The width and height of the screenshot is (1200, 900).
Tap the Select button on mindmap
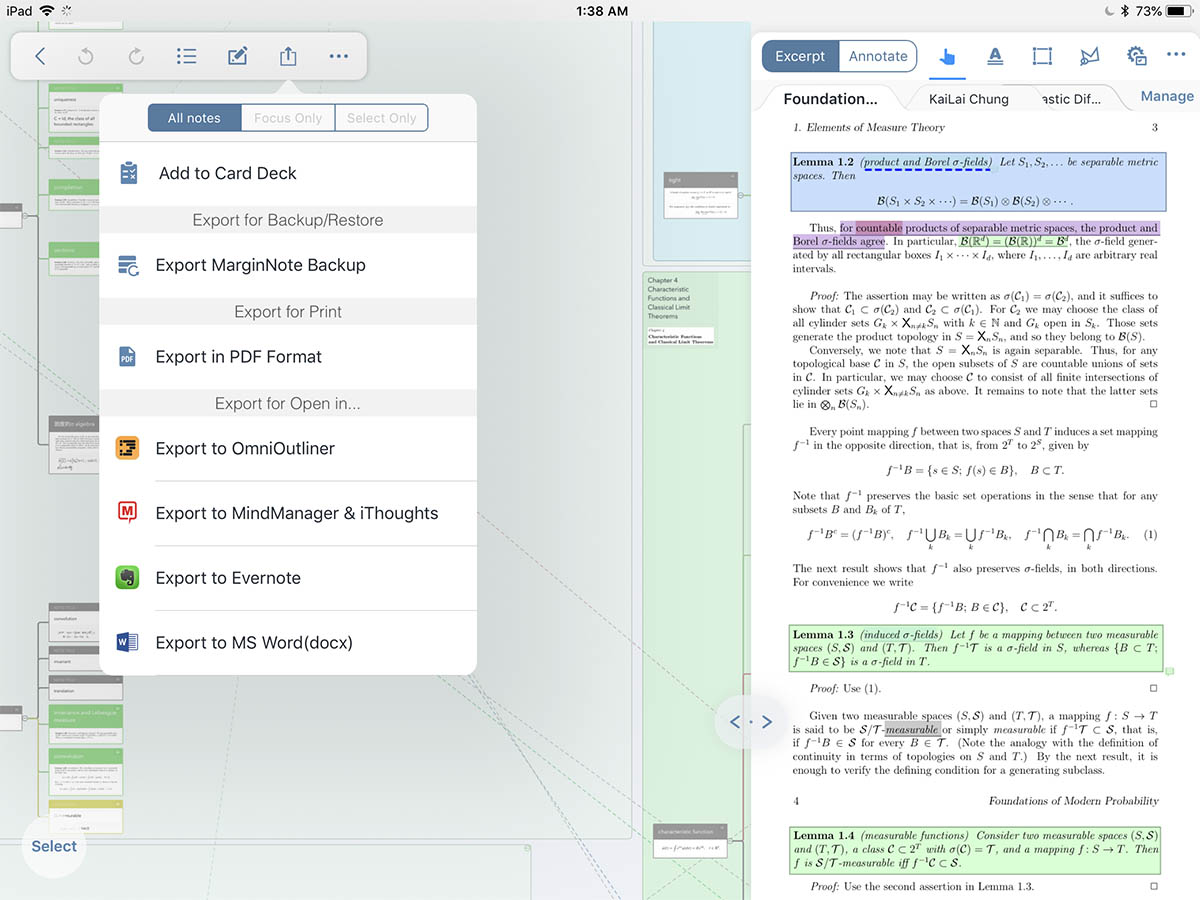pyautogui.click(x=54, y=846)
